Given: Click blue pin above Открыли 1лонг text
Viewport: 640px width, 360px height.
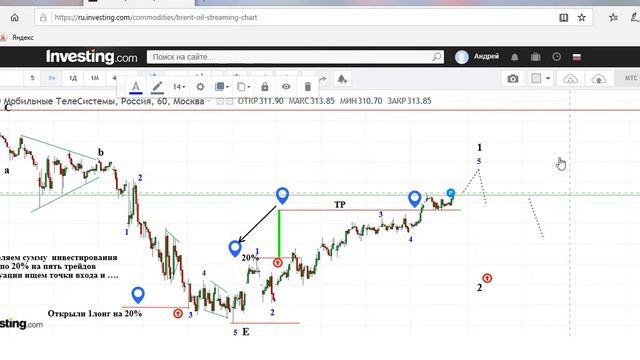Looking at the screenshot, I should pos(138,295).
